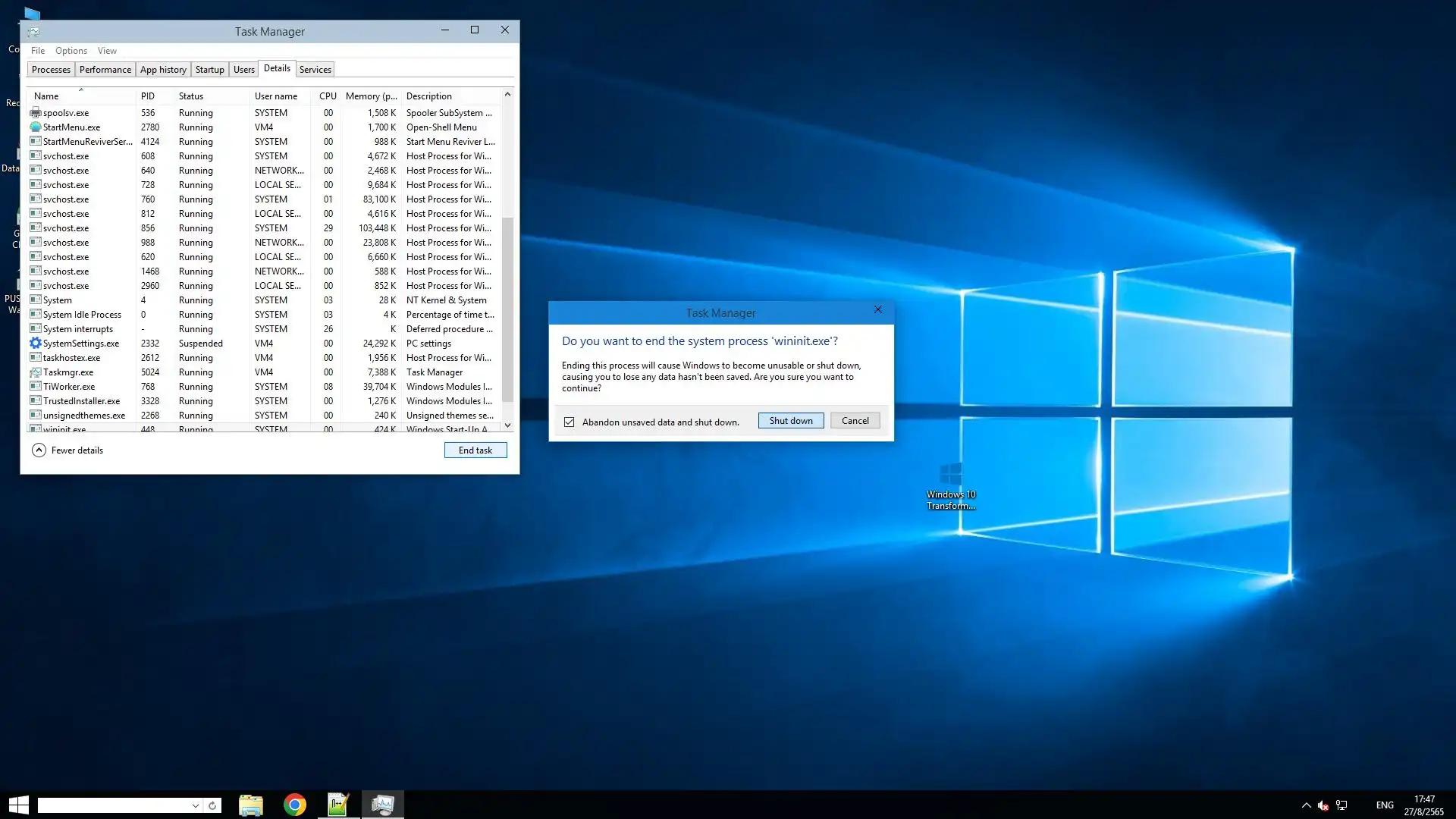
Task: Open Google Chrome from the taskbar
Action: pyautogui.click(x=295, y=805)
